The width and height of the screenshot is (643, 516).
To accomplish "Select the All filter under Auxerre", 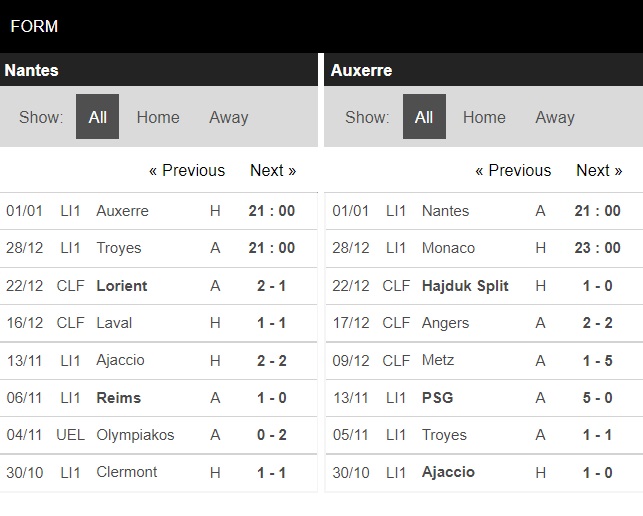I will click(424, 116).
